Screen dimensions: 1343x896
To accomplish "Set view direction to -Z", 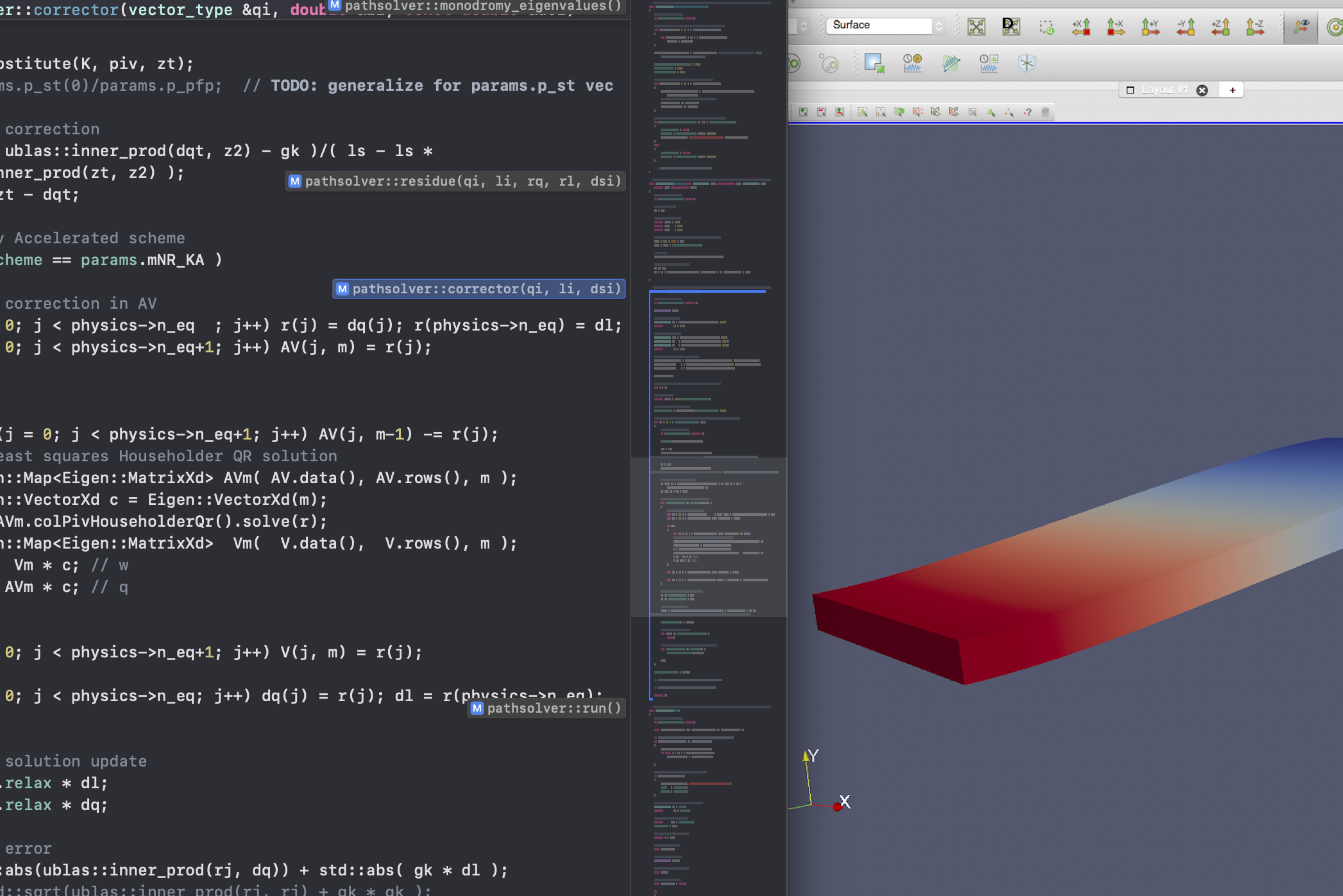I will coord(1255,27).
